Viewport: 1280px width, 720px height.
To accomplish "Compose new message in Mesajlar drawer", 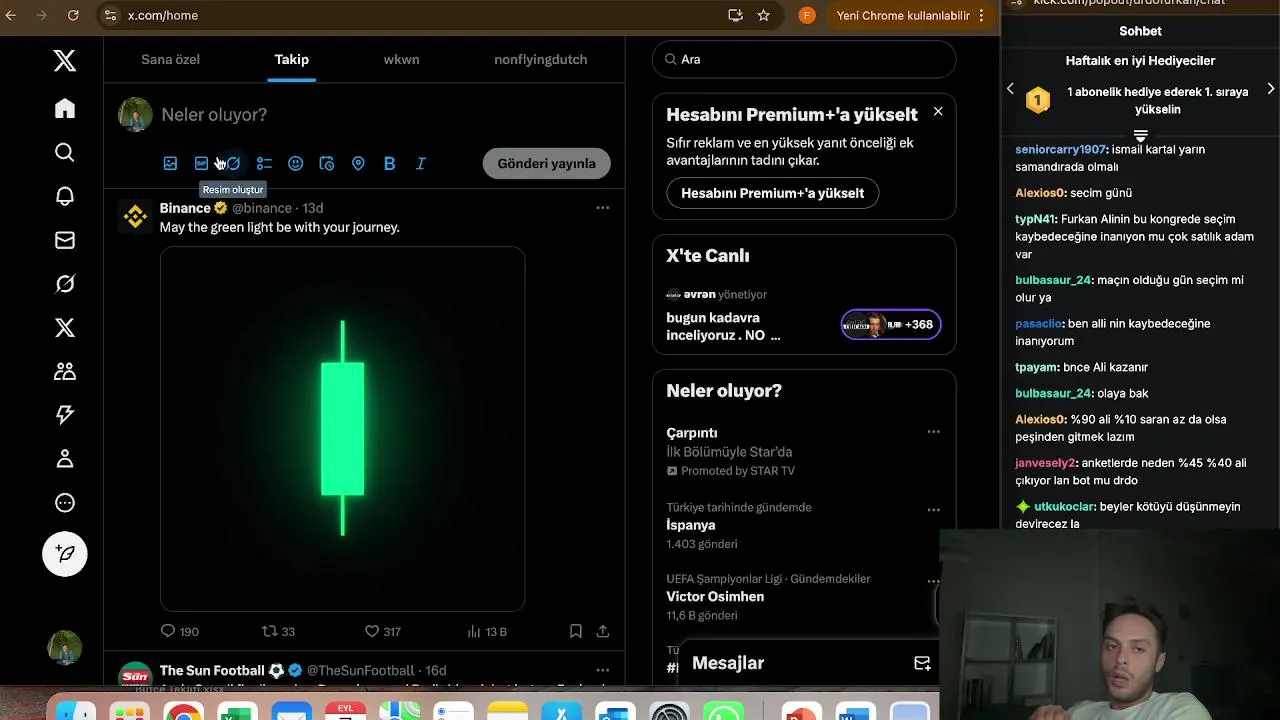I will [x=922, y=663].
